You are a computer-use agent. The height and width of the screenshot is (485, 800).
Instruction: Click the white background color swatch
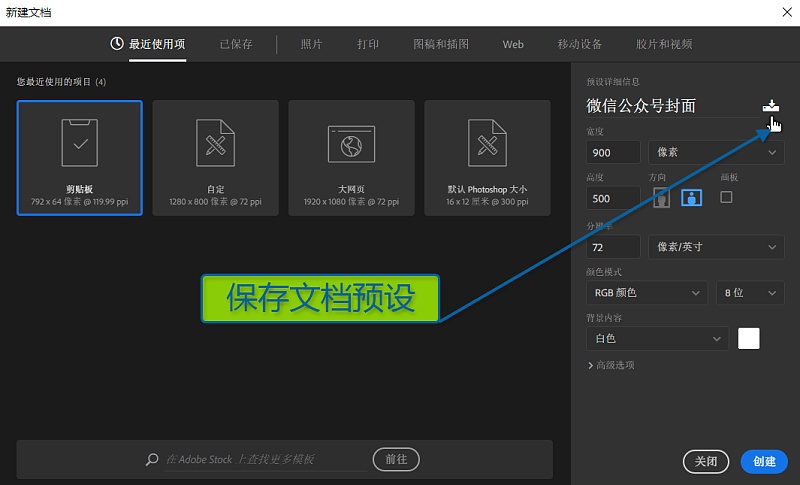(748, 339)
